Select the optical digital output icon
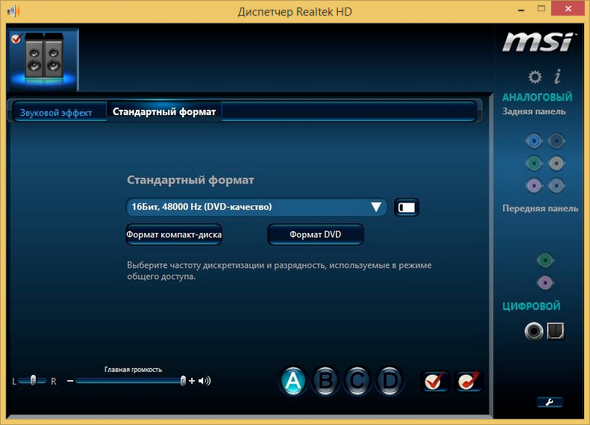The image size is (590, 425). tap(555, 331)
